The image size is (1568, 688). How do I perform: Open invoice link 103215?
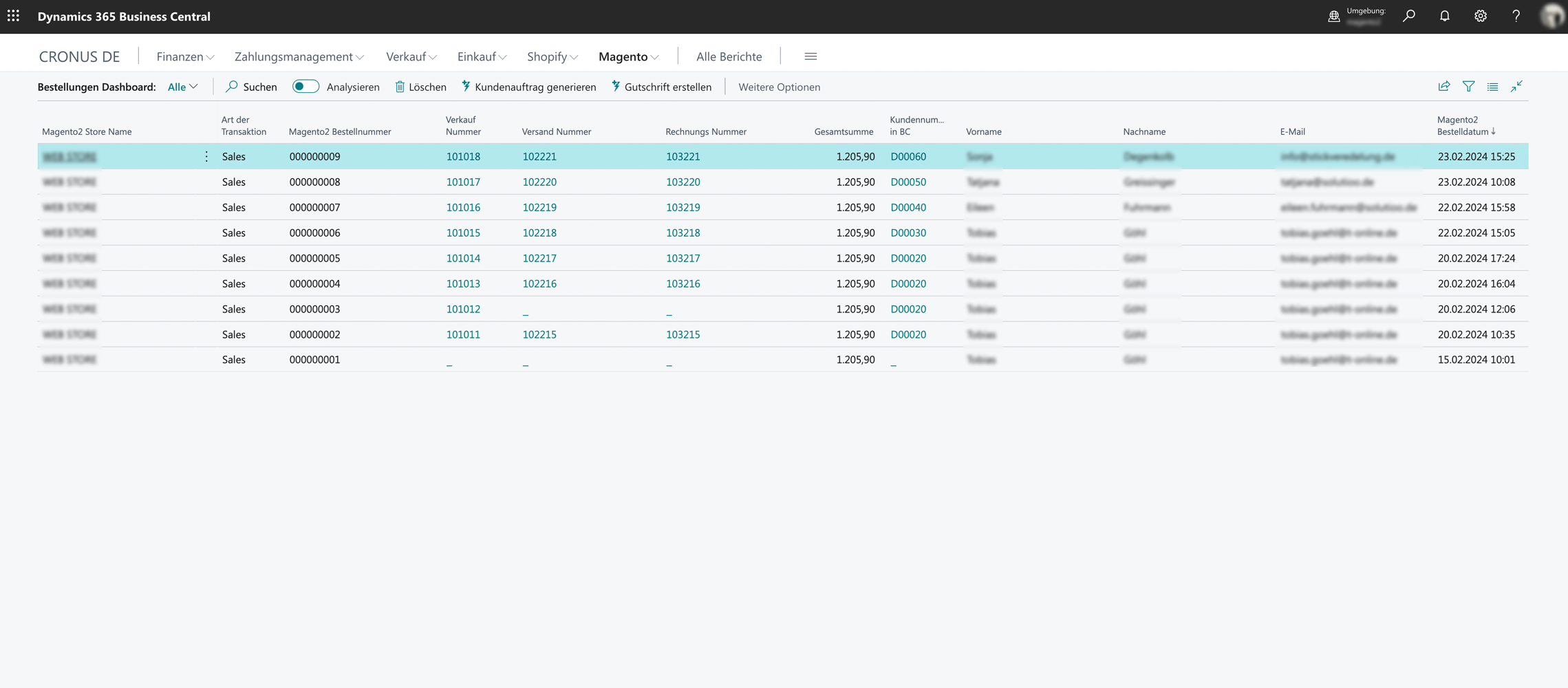tap(683, 334)
